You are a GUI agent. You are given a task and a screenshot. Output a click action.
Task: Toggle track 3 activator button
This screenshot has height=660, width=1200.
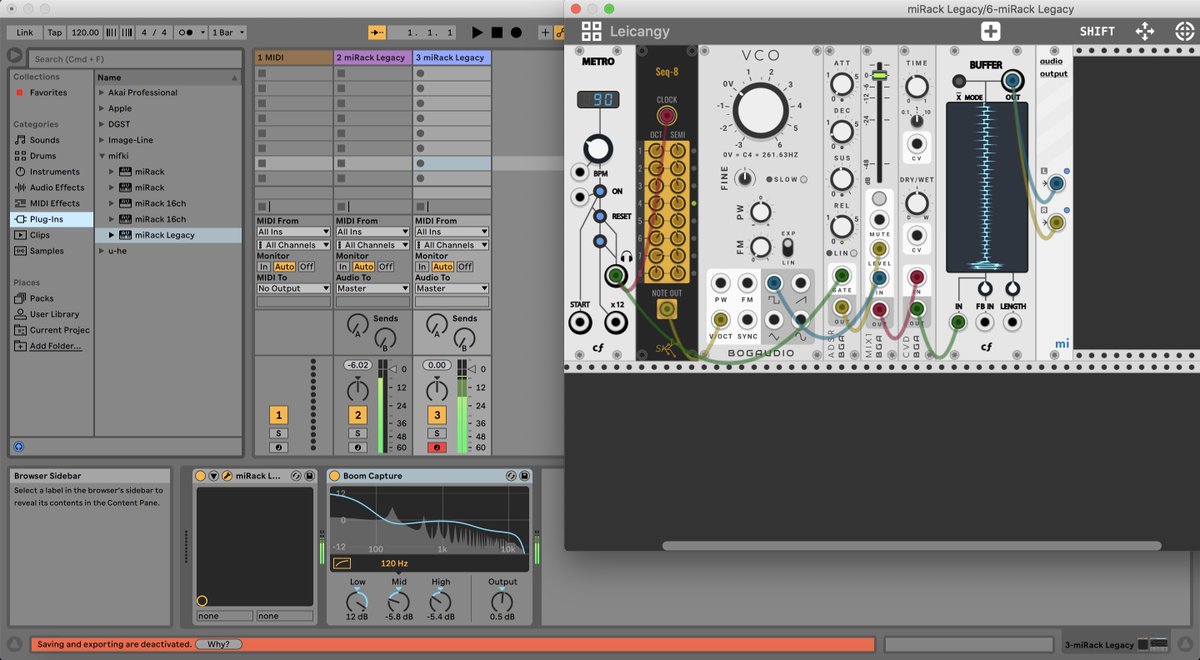click(x=437, y=415)
